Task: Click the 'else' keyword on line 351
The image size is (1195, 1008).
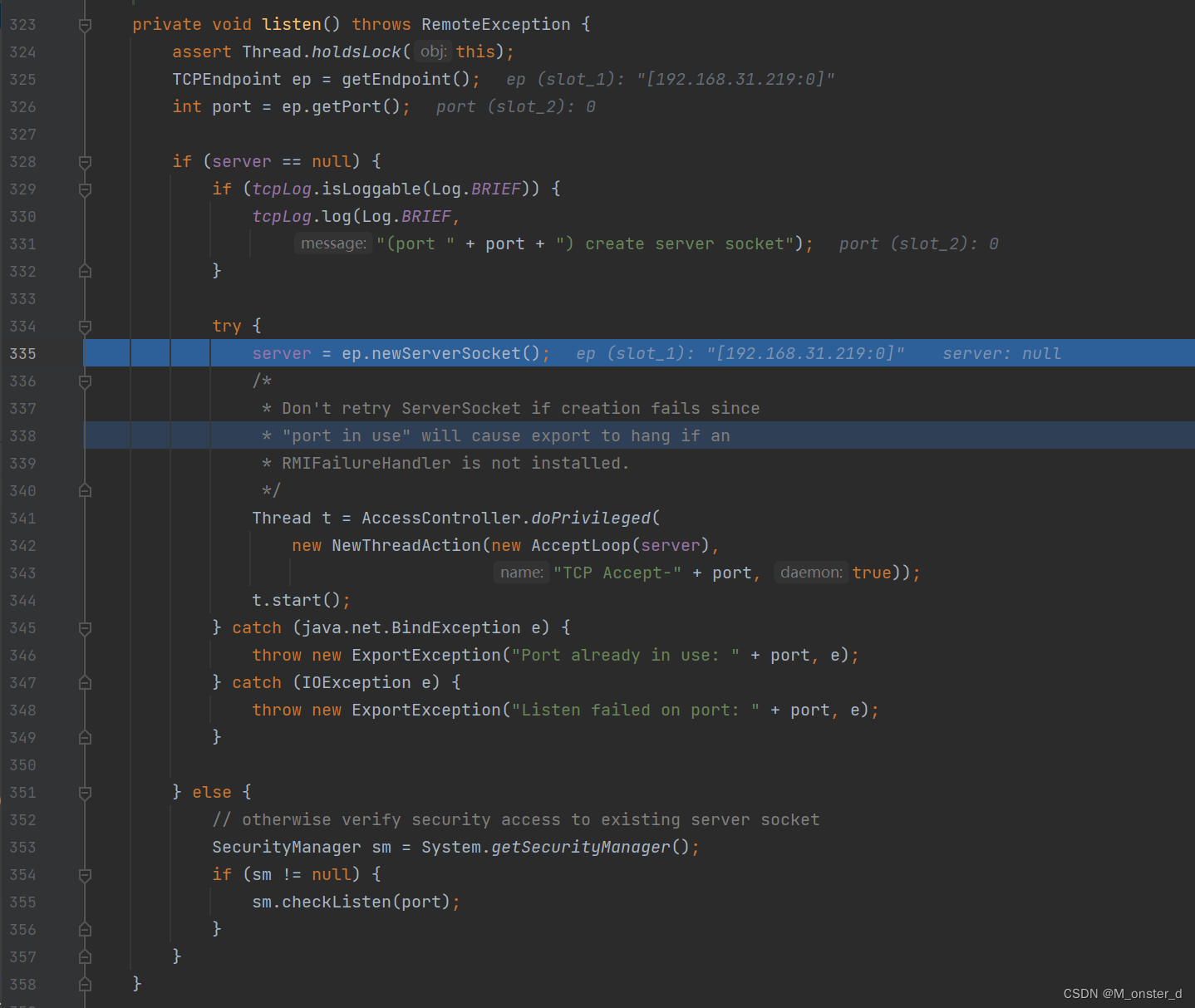Action: point(212,793)
